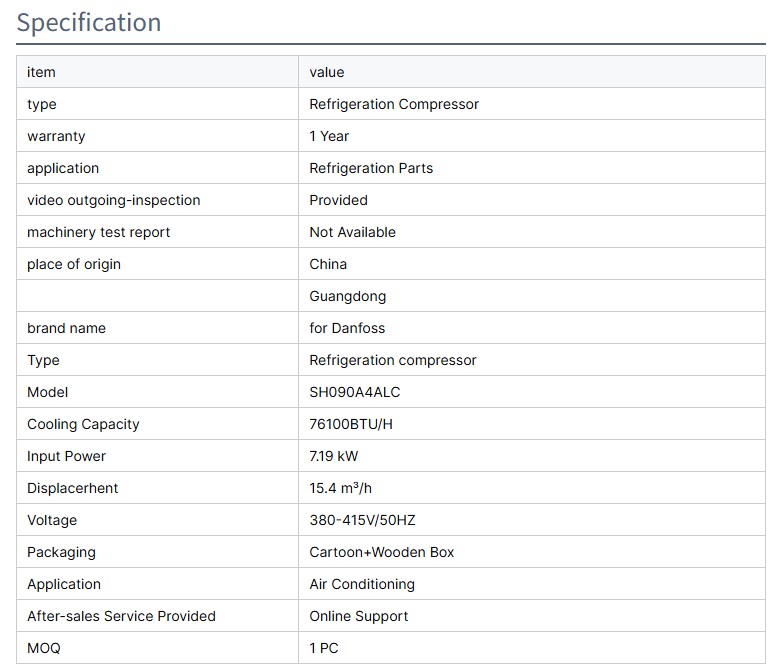The height and width of the screenshot is (672, 776).
Task: Click the 1 PC MOQ value
Action: coord(323,648)
